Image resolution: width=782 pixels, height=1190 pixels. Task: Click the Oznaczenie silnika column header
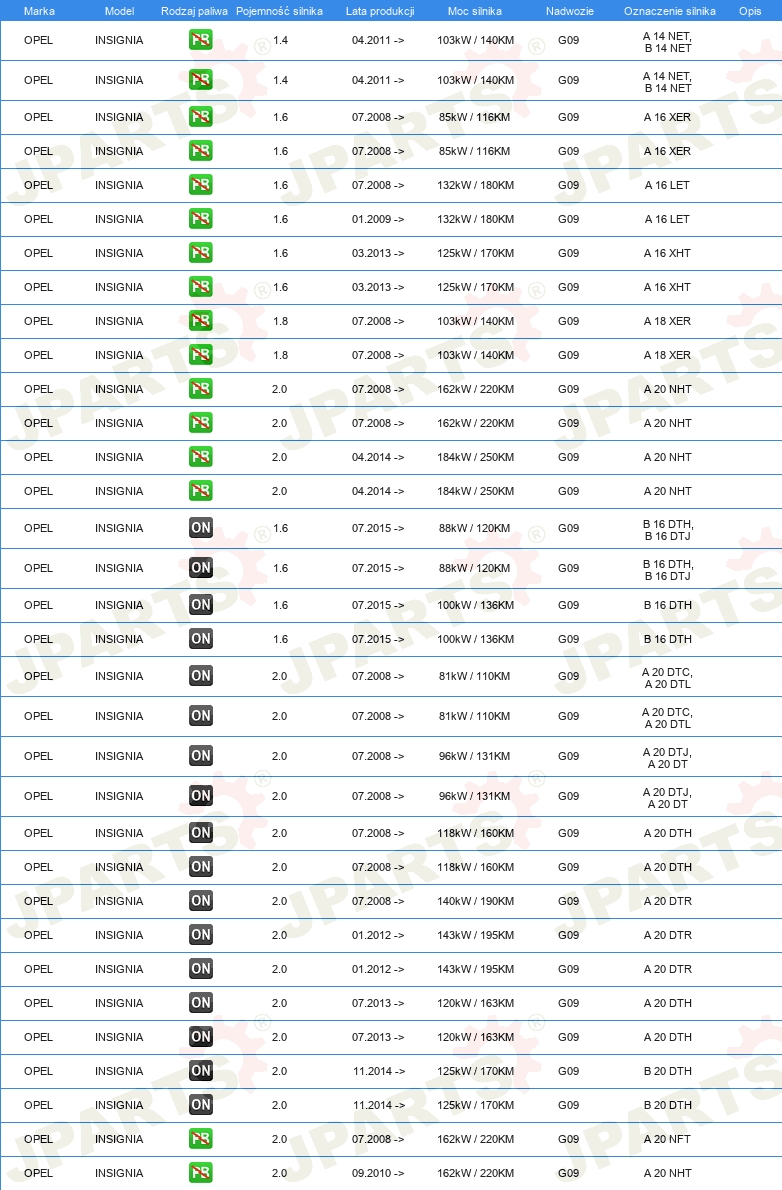pyautogui.click(x=670, y=11)
